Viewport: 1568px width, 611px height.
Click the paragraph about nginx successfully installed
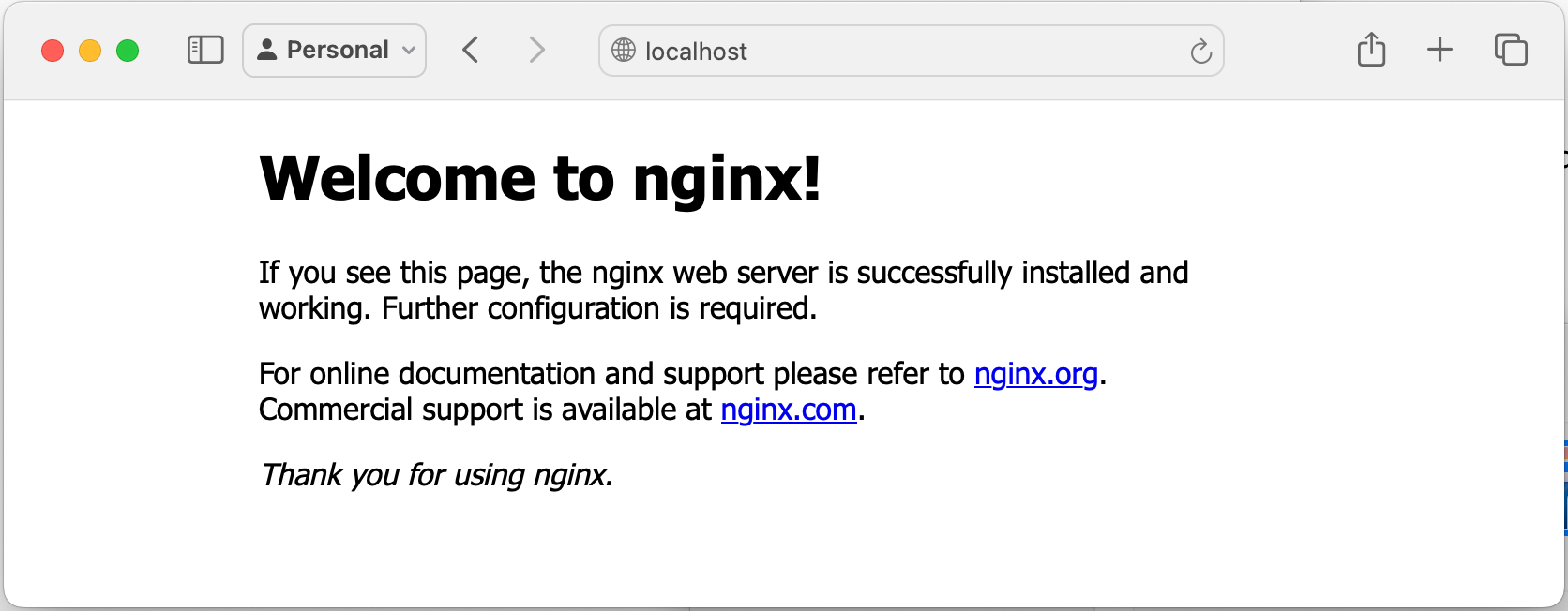tap(724, 291)
